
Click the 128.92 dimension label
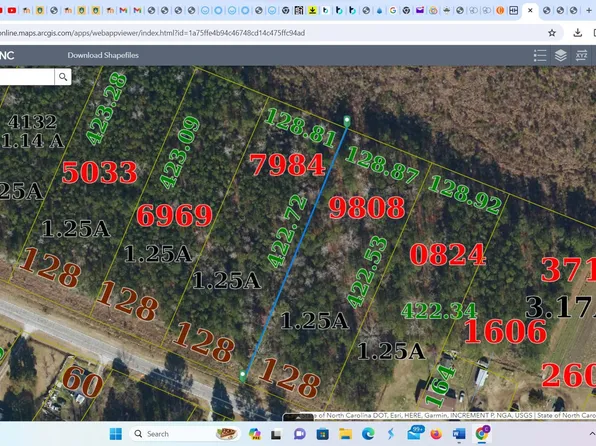click(x=465, y=194)
